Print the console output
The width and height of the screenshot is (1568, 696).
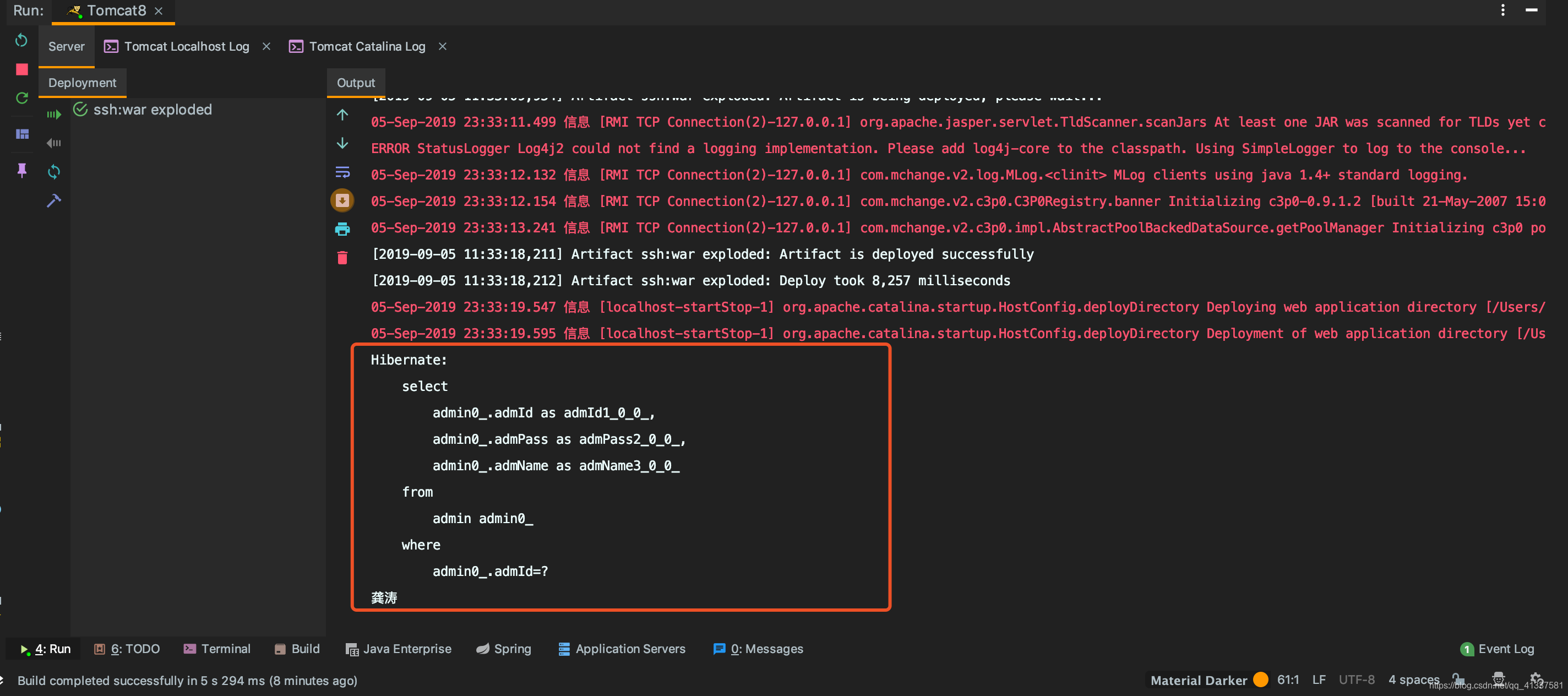342,229
